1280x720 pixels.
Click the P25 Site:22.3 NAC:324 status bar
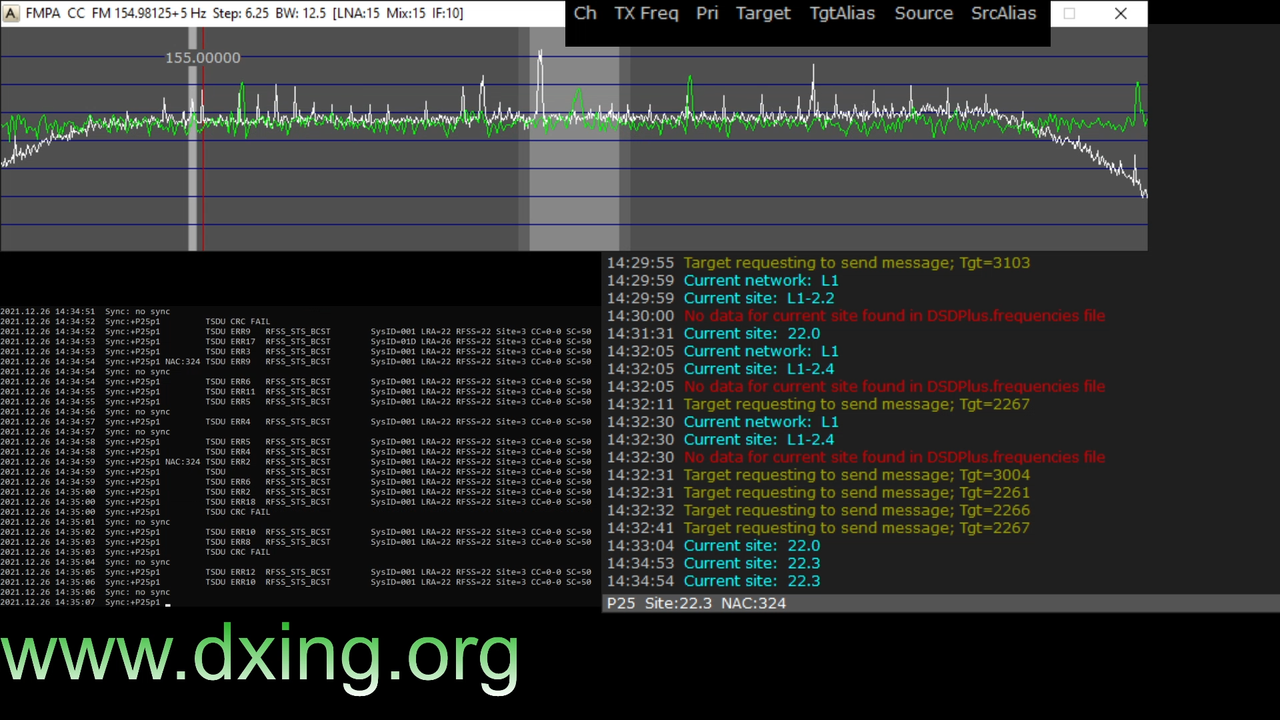click(940, 603)
